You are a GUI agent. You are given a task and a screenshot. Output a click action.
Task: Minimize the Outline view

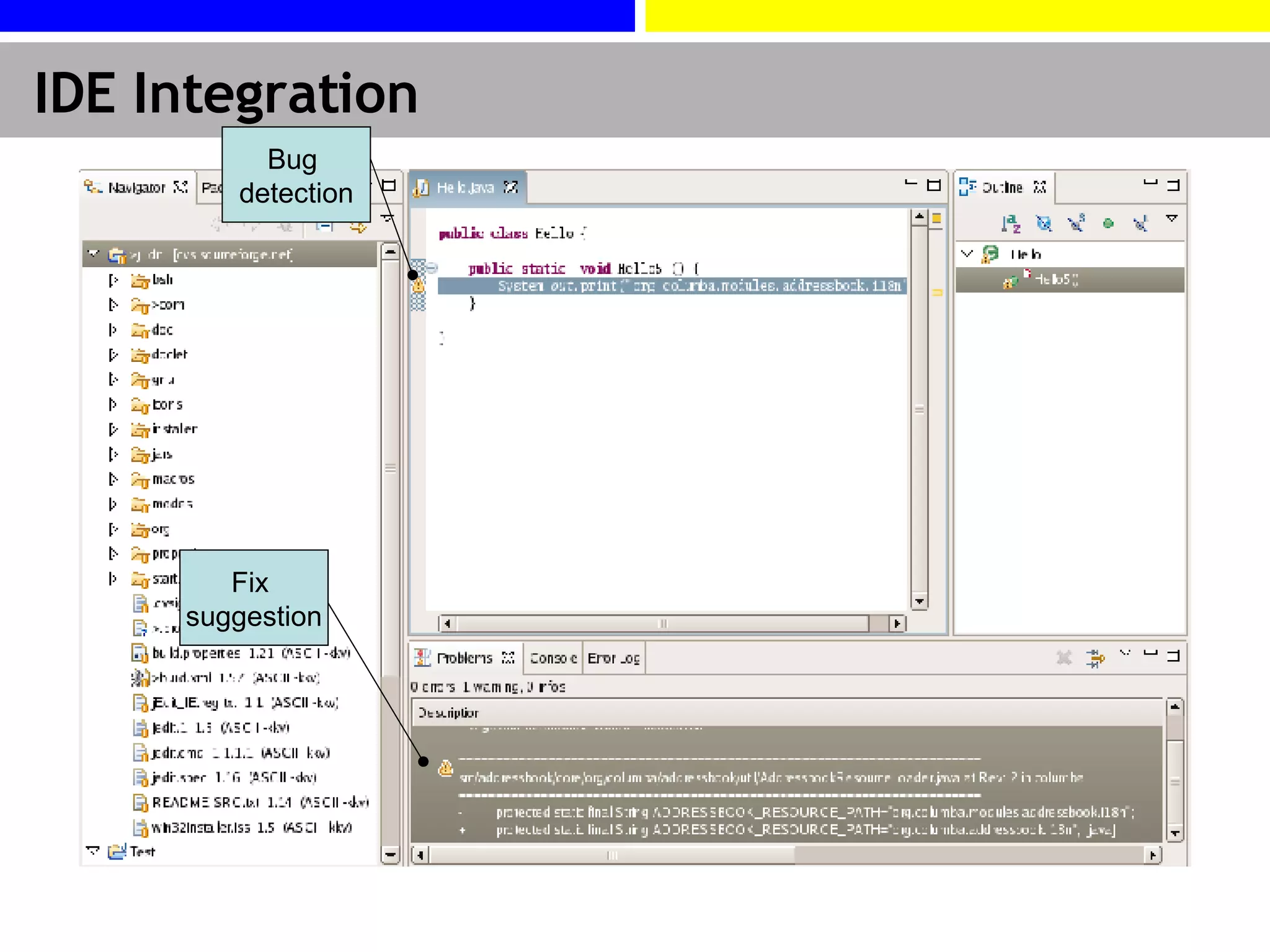pos(1150,183)
